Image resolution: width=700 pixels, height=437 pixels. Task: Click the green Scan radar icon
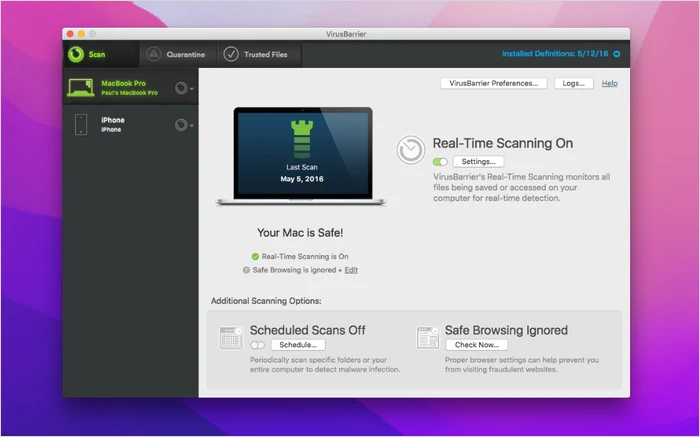(x=76, y=54)
